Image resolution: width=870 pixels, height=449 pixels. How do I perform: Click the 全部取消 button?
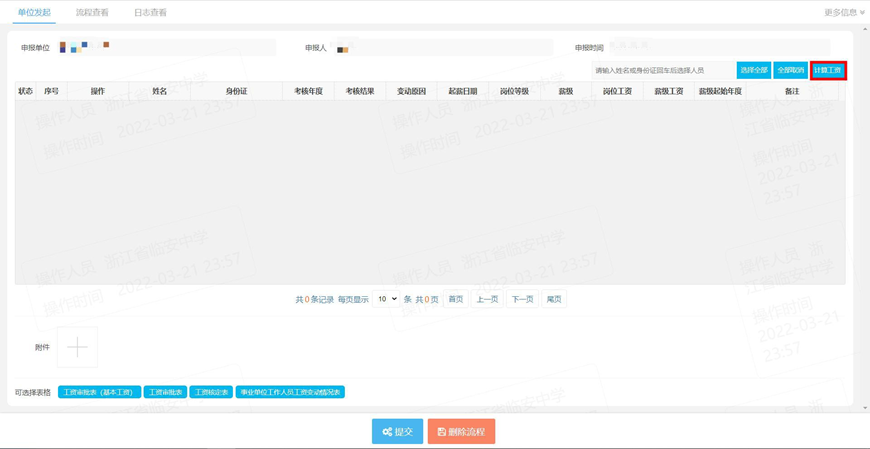[791, 70]
